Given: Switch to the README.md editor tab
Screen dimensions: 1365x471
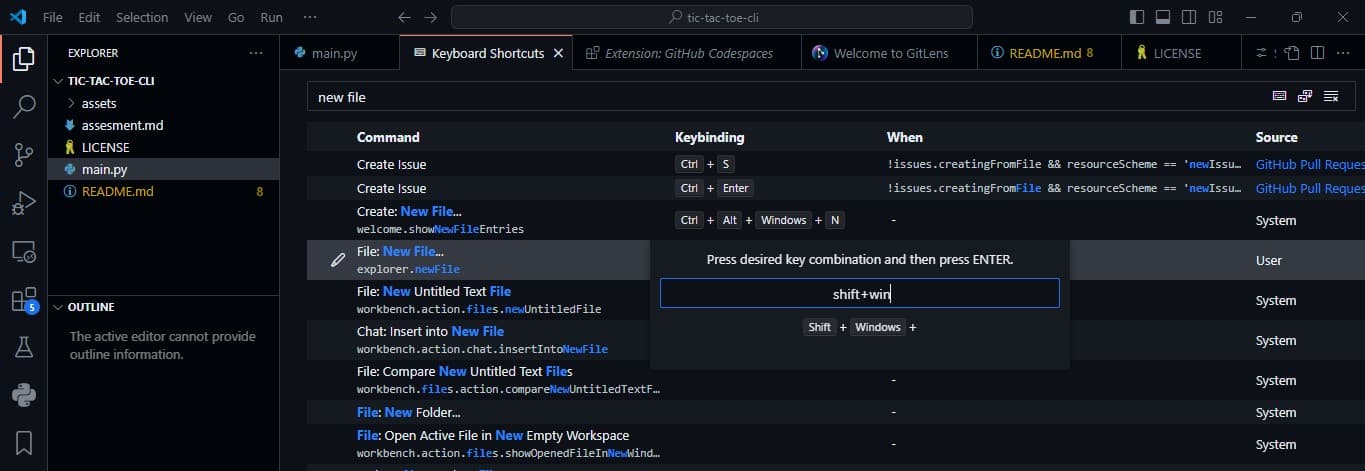Looking at the screenshot, I should [1048, 53].
